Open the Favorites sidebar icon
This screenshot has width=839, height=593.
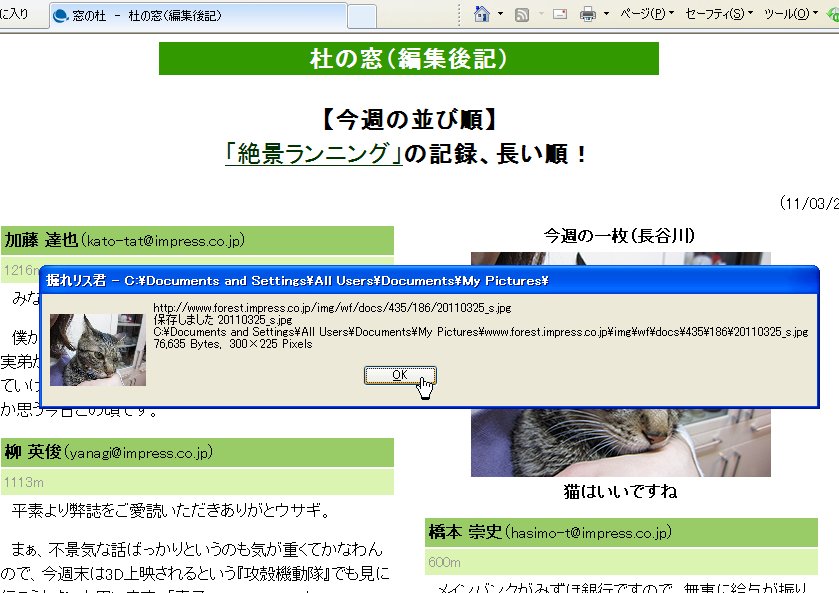click(15, 13)
